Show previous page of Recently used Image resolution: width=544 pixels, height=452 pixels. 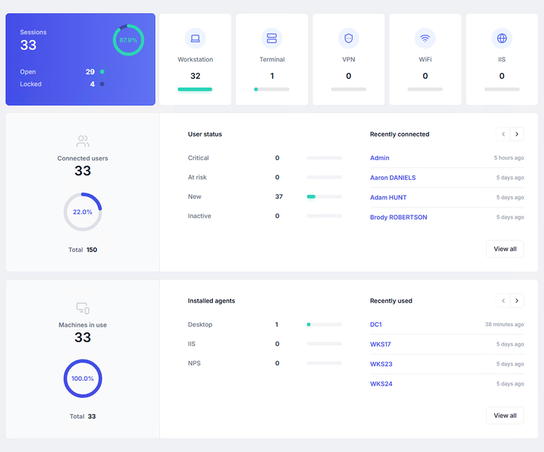503,301
